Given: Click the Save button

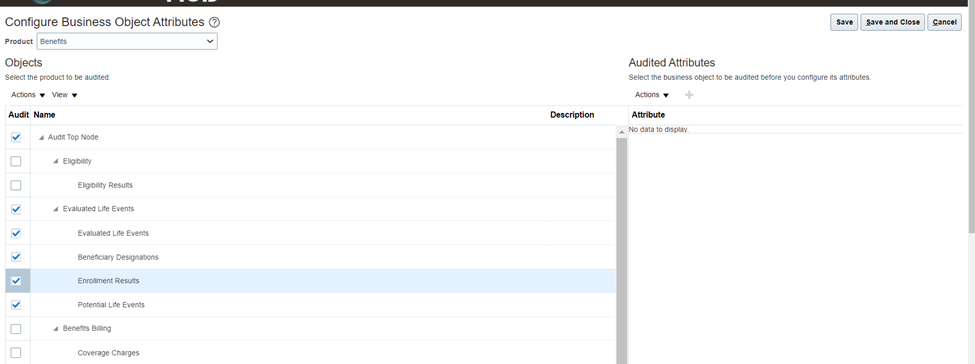Looking at the screenshot, I should pos(844,22).
